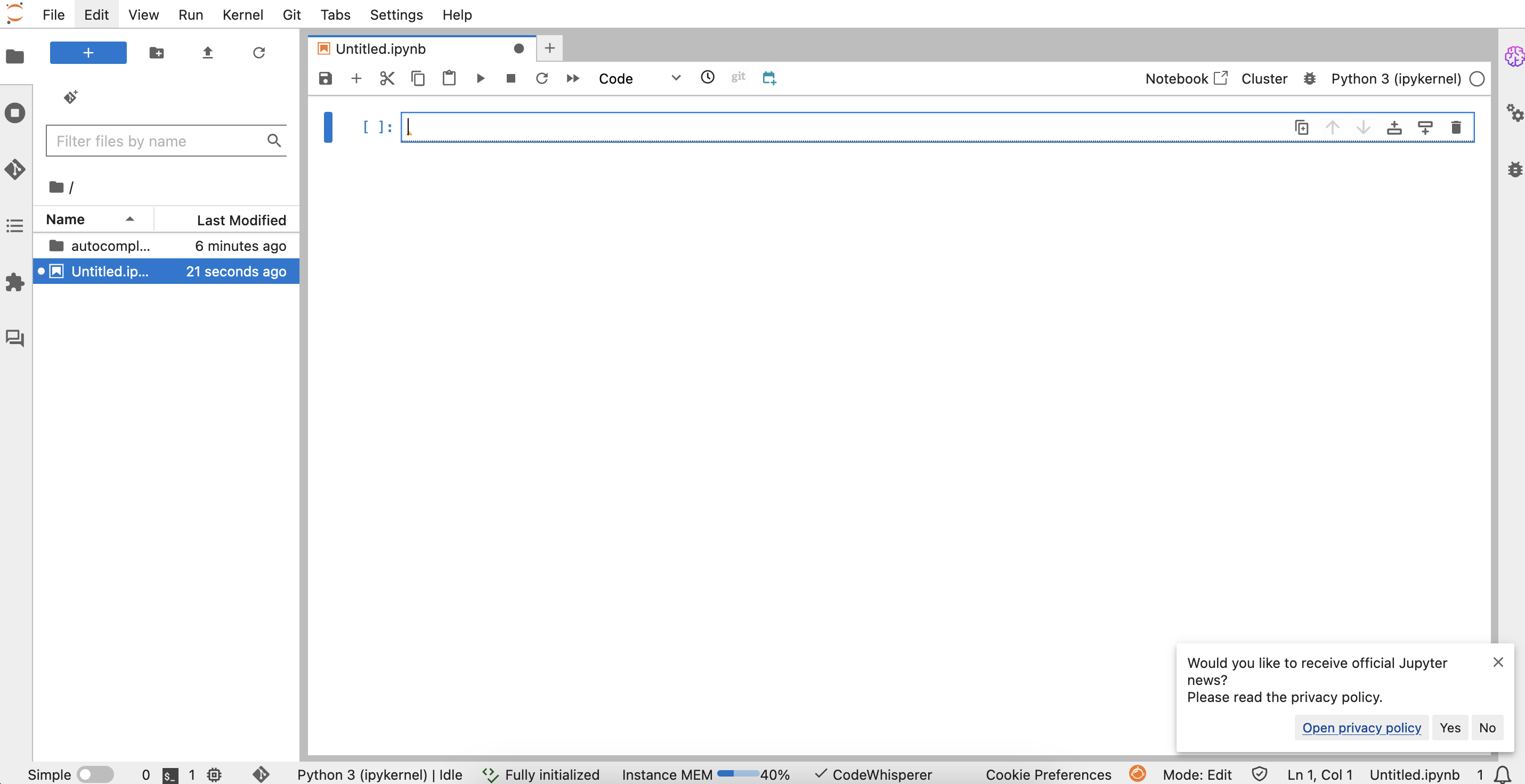Screen dimensions: 1525x784
Task: Open the cell type Code dropdown
Action: coord(639,78)
